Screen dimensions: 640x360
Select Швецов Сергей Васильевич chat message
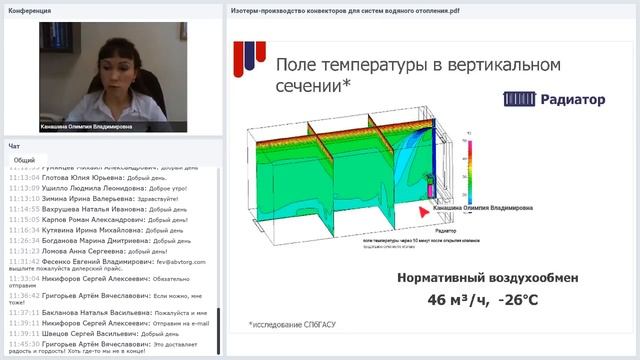pos(94,334)
